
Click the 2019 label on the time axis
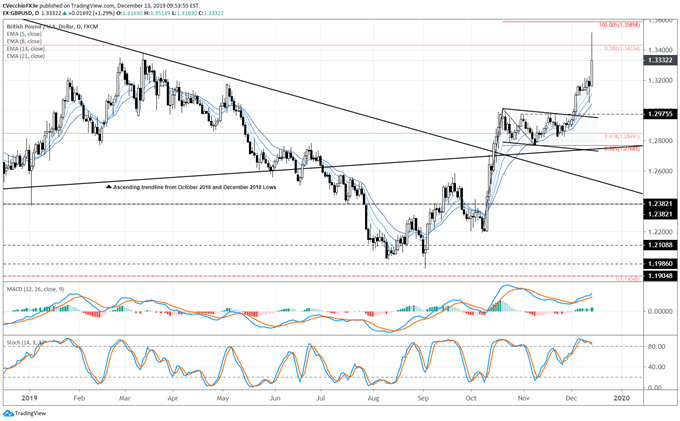[x=29, y=398]
